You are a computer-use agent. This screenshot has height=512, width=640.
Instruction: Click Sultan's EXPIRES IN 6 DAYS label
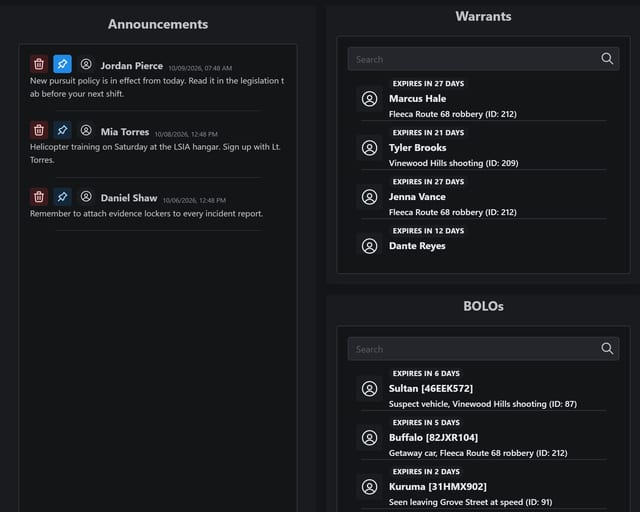point(426,374)
